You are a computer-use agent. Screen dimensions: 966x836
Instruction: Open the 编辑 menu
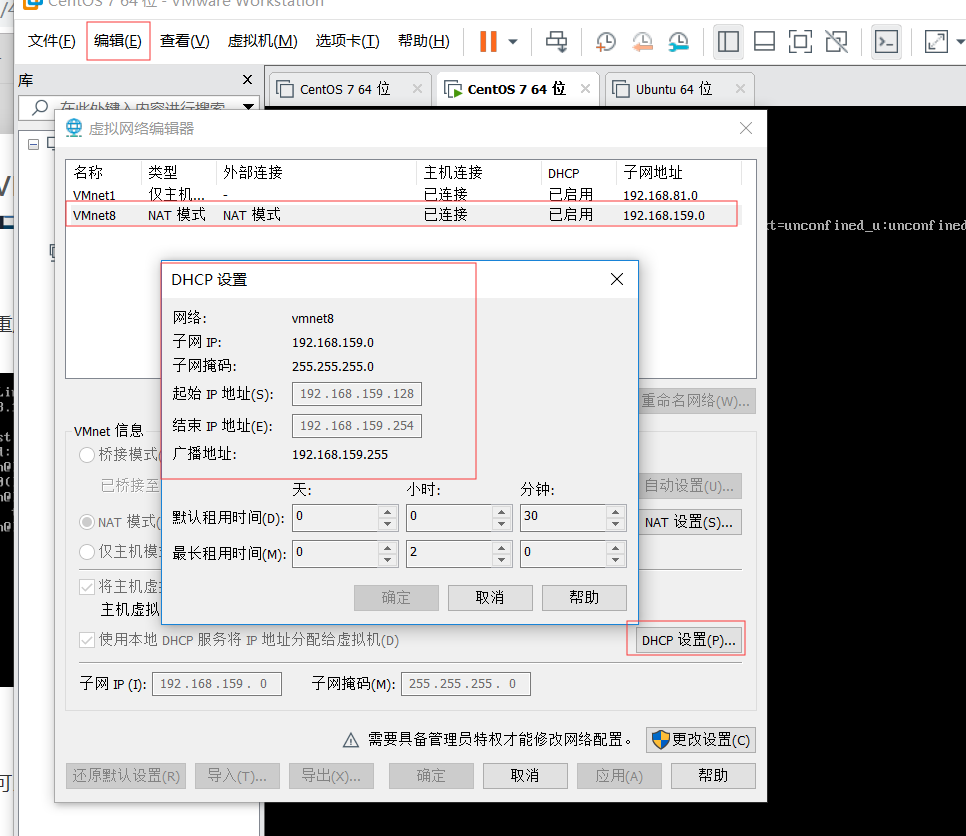(x=116, y=41)
